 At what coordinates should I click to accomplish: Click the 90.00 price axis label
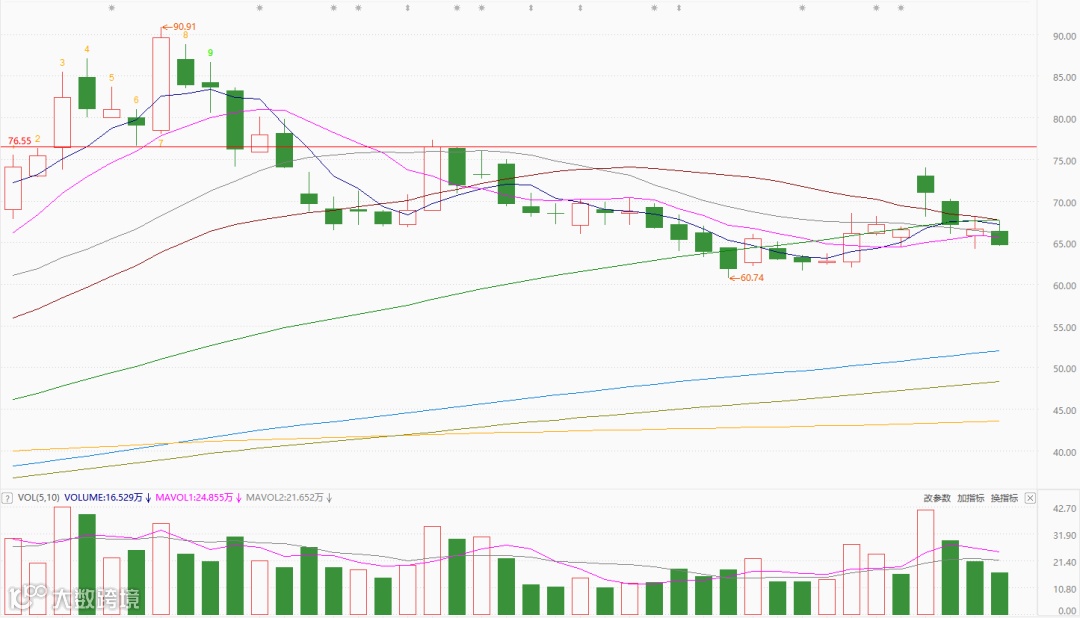coord(1064,36)
